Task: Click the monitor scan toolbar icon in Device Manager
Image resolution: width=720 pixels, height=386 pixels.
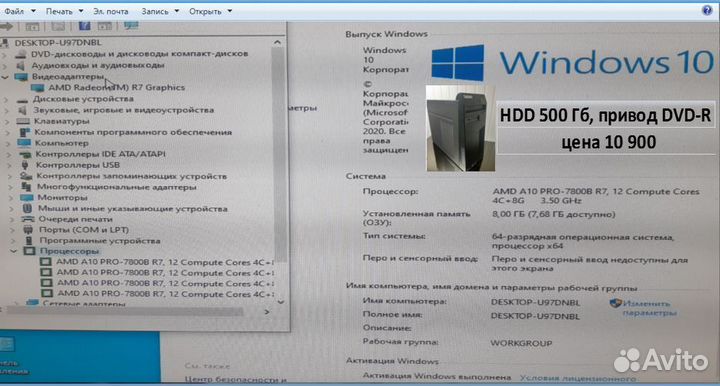Action: (131, 26)
